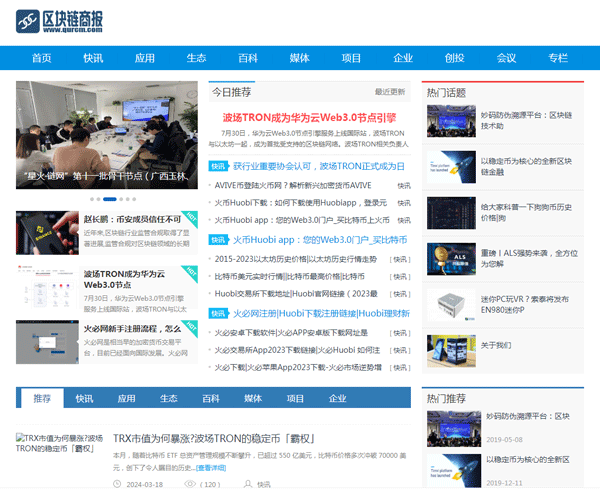Open 赵长鹏：币安成员信任不可 headline
Screen dimensions: 600x490
point(132,219)
